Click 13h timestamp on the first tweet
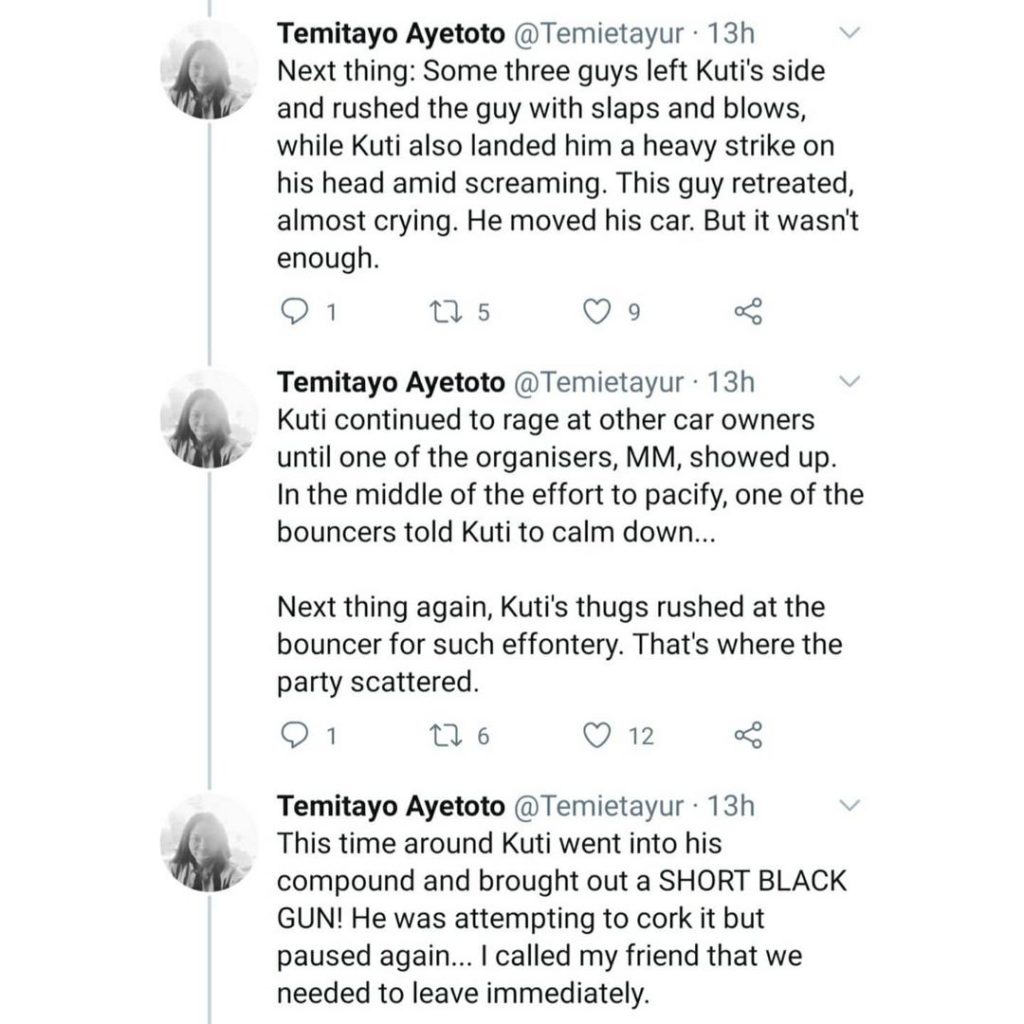The width and height of the screenshot is (1024, 1024). [x=730, y=34]
